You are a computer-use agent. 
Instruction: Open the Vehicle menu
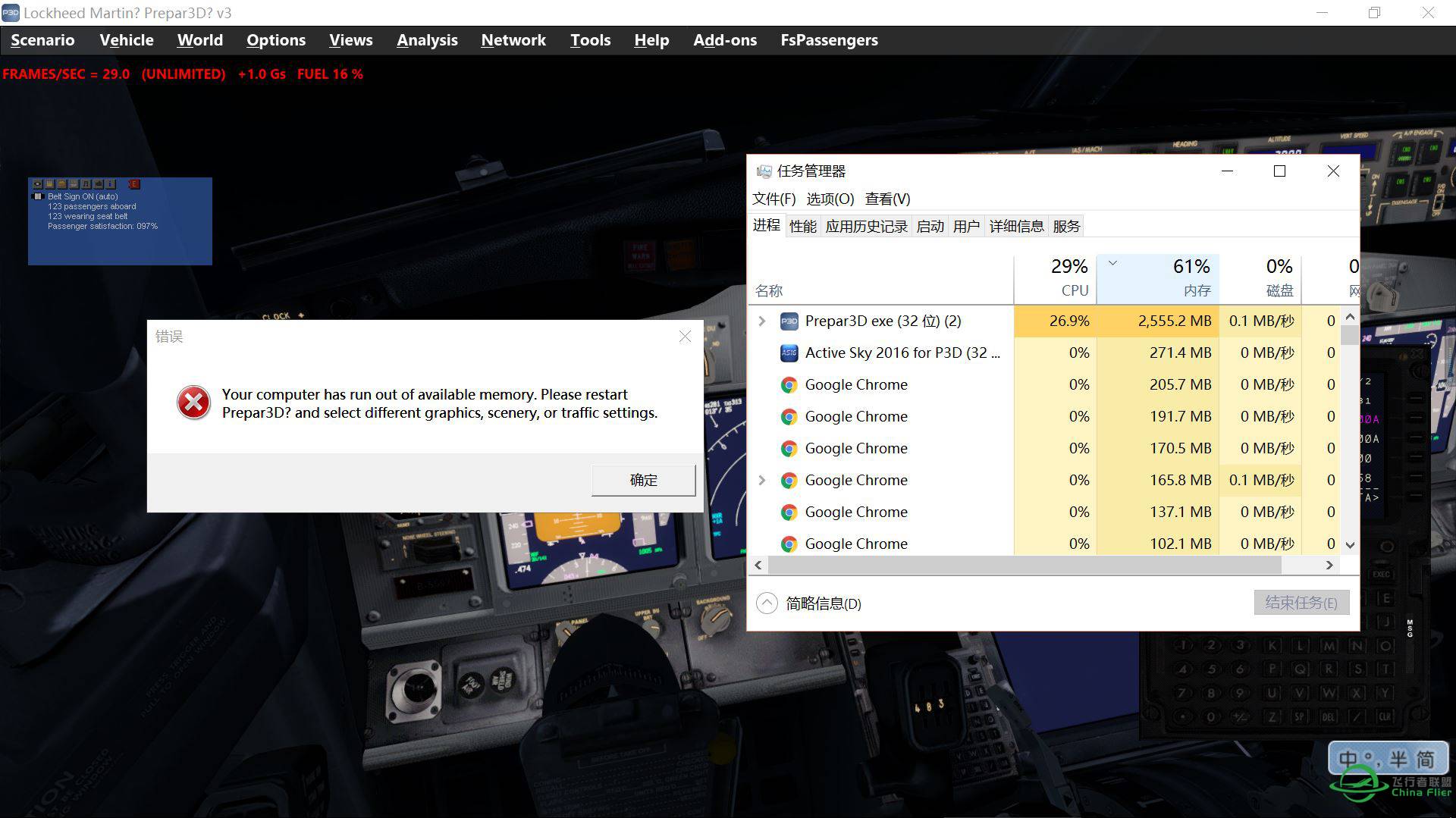point(127,40)
